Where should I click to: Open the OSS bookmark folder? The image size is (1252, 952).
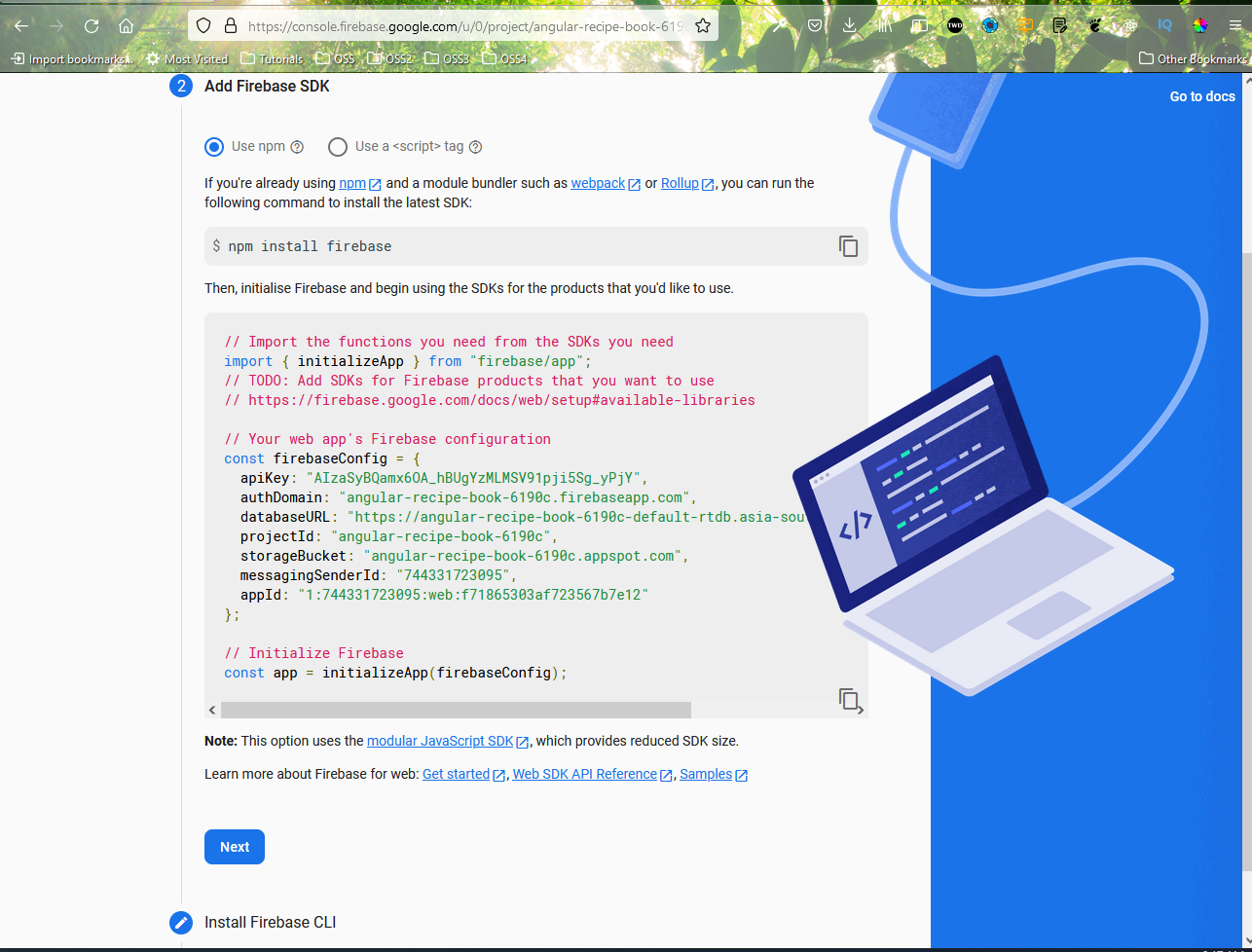tap(335, 59)
